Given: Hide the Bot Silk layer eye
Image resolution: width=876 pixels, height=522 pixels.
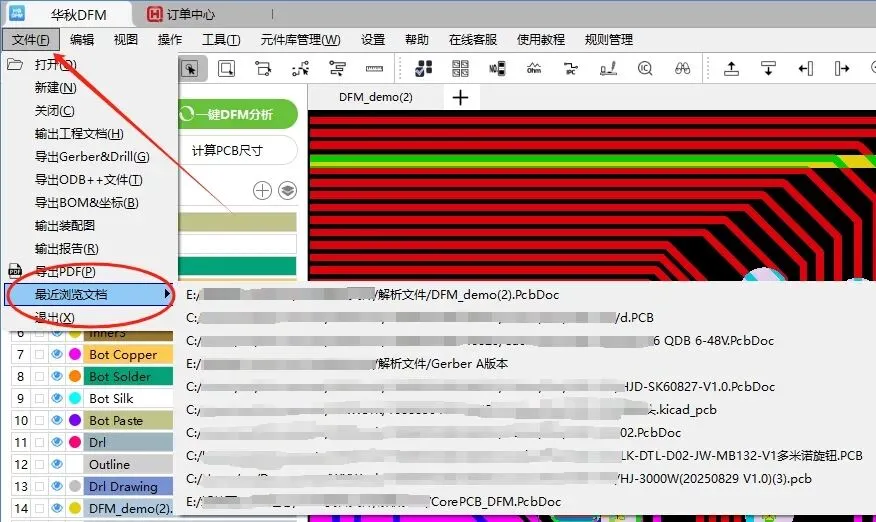Looking at the screenshot, I should (x=56, y=398).
